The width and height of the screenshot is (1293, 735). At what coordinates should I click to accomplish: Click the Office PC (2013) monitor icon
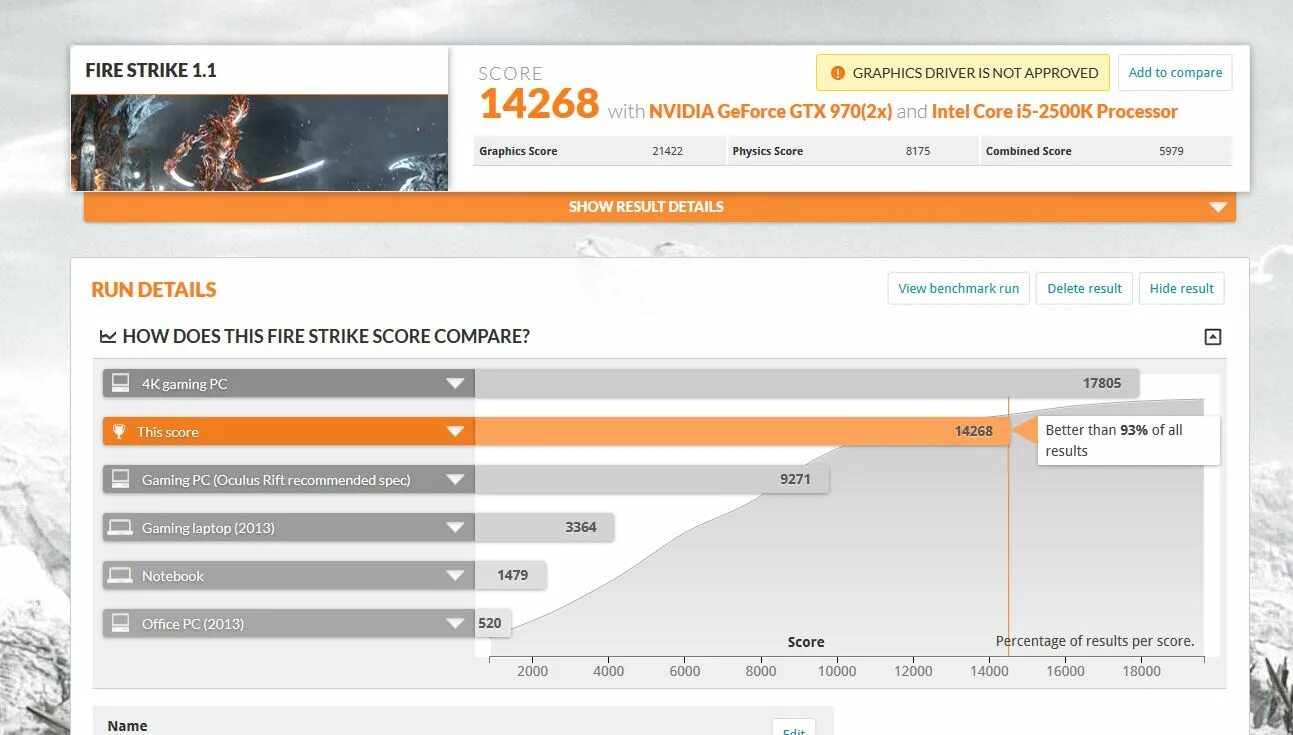pos(121,623)
